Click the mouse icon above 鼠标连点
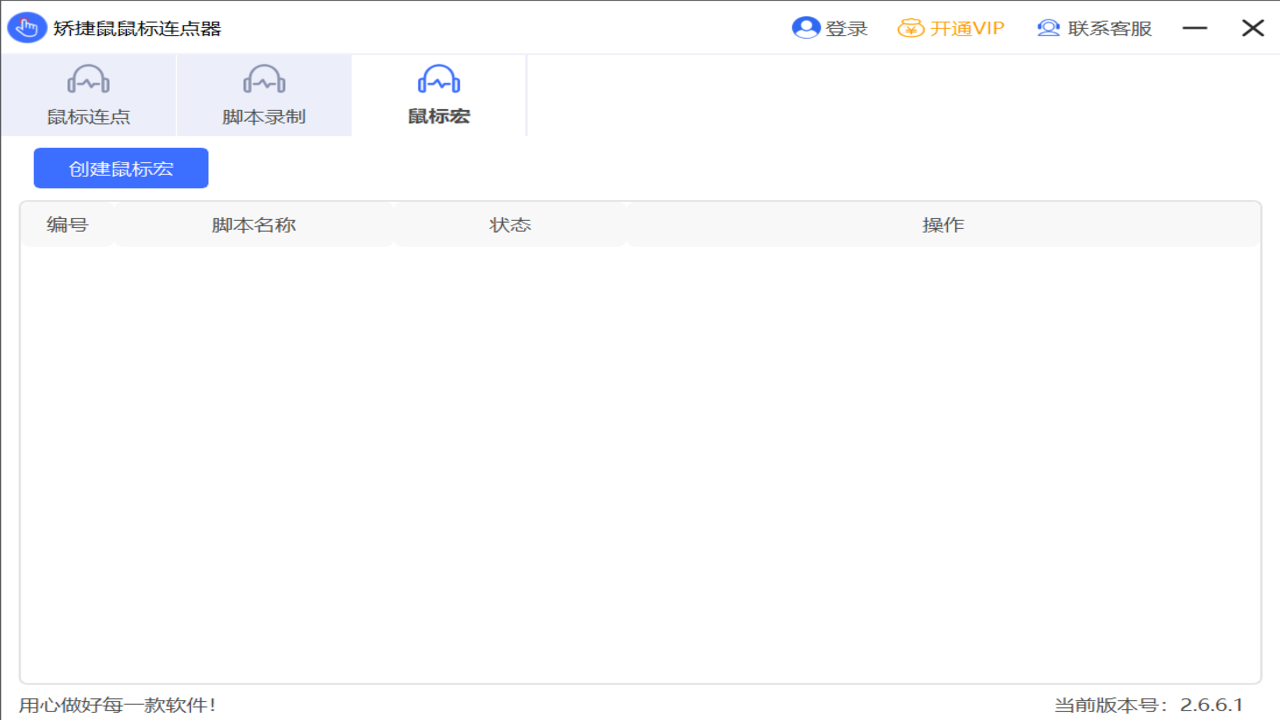The width and height of the screenshot is (1280, 720). (88, 78)
